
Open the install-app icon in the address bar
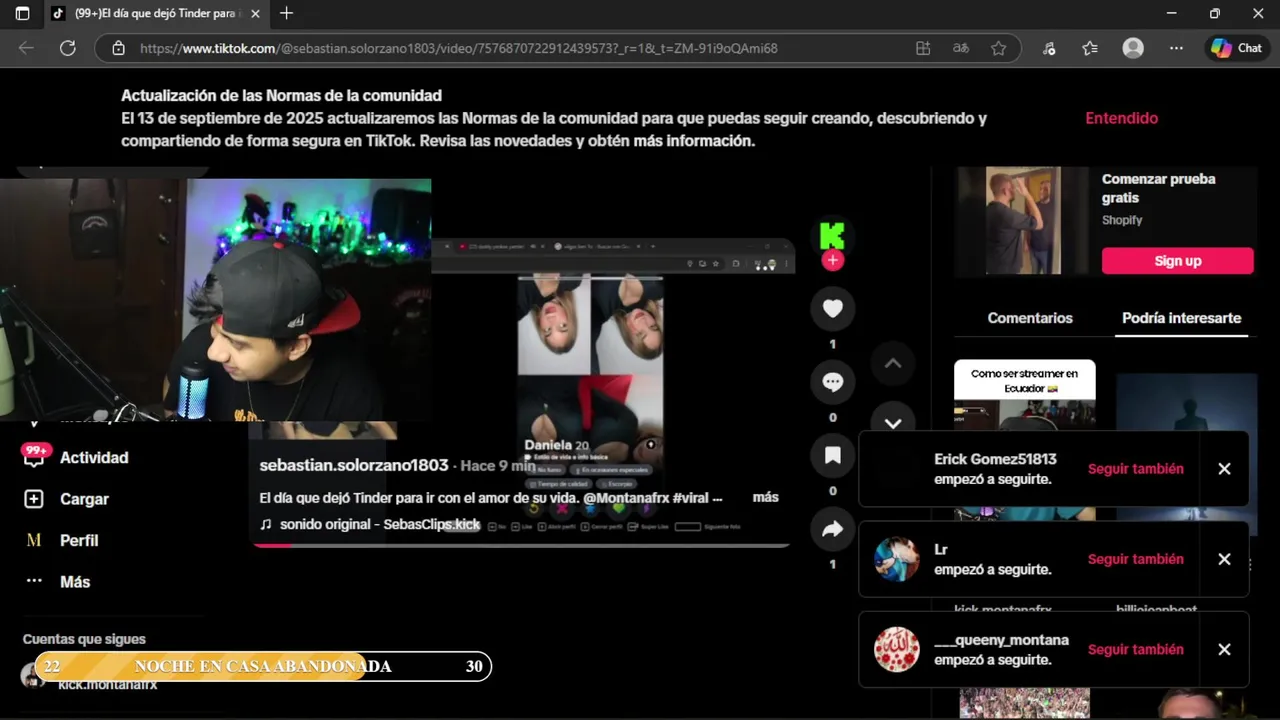(x=923, y=48)
